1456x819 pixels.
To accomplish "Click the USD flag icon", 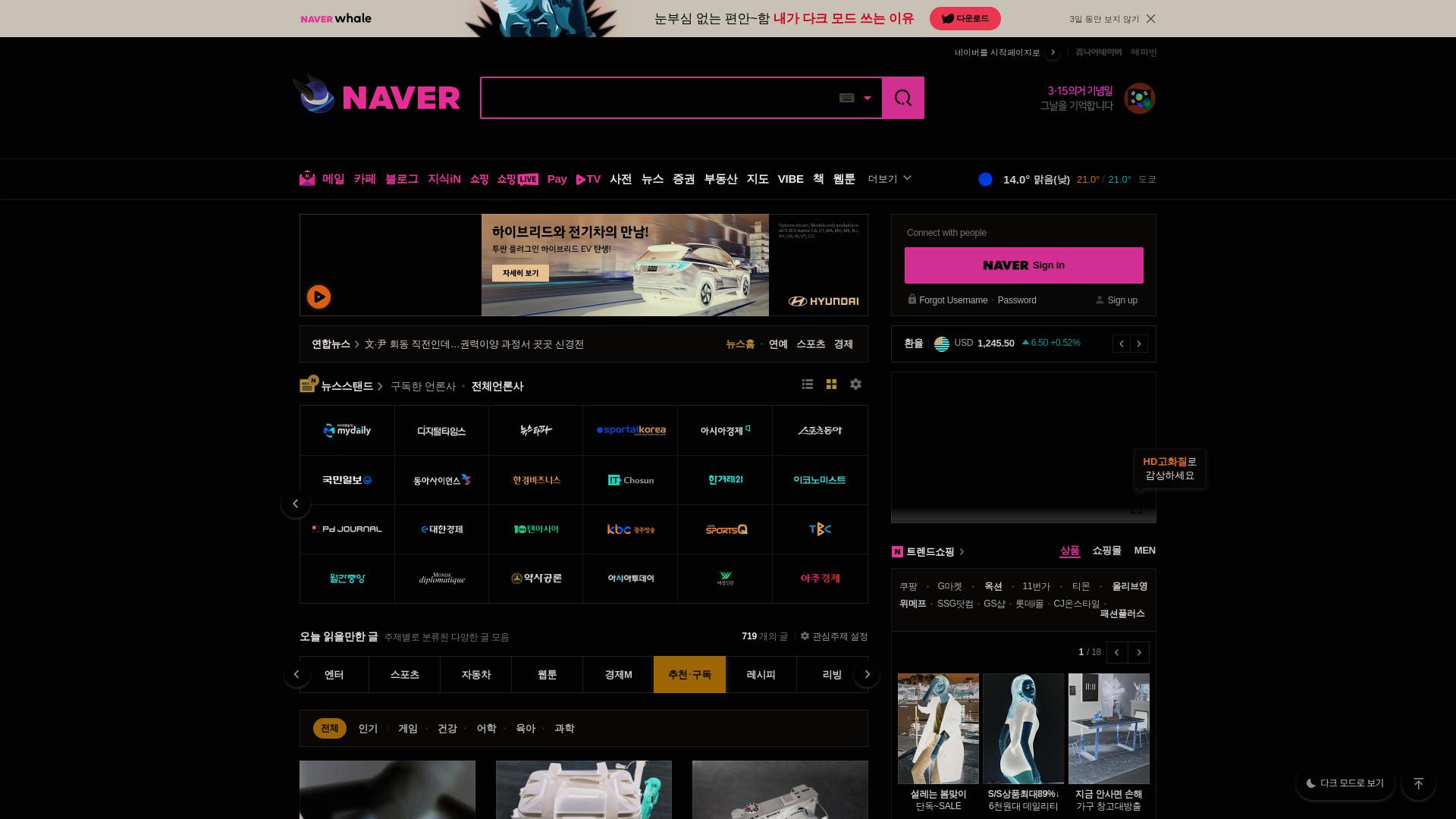I will pyautogui.click(x=942, y=344).
